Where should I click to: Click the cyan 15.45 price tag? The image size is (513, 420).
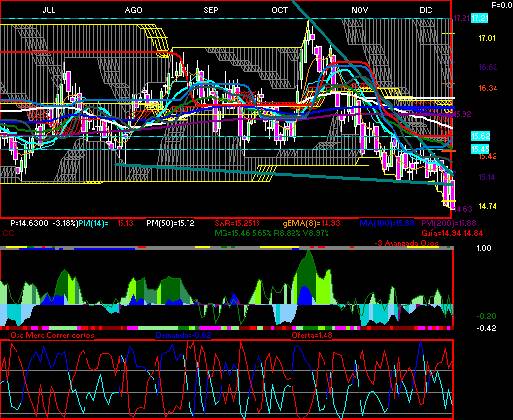(x=480, y=149)
